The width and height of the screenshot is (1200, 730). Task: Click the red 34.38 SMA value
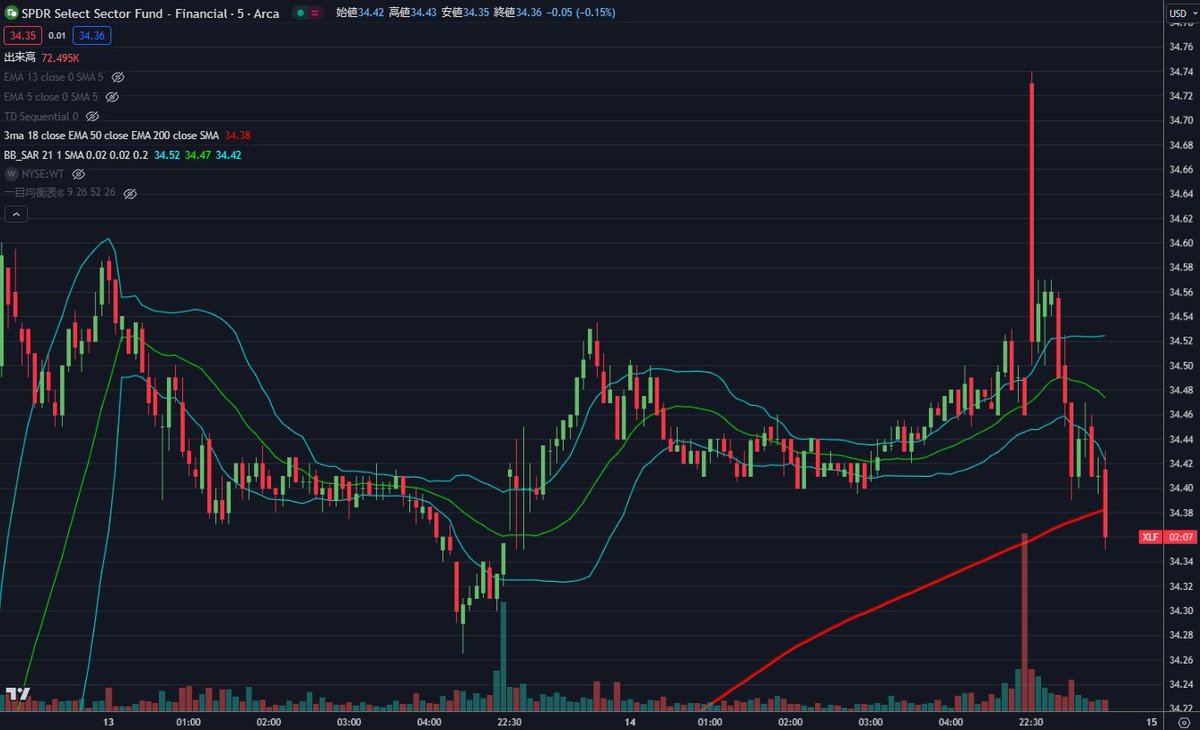[238, 135]
